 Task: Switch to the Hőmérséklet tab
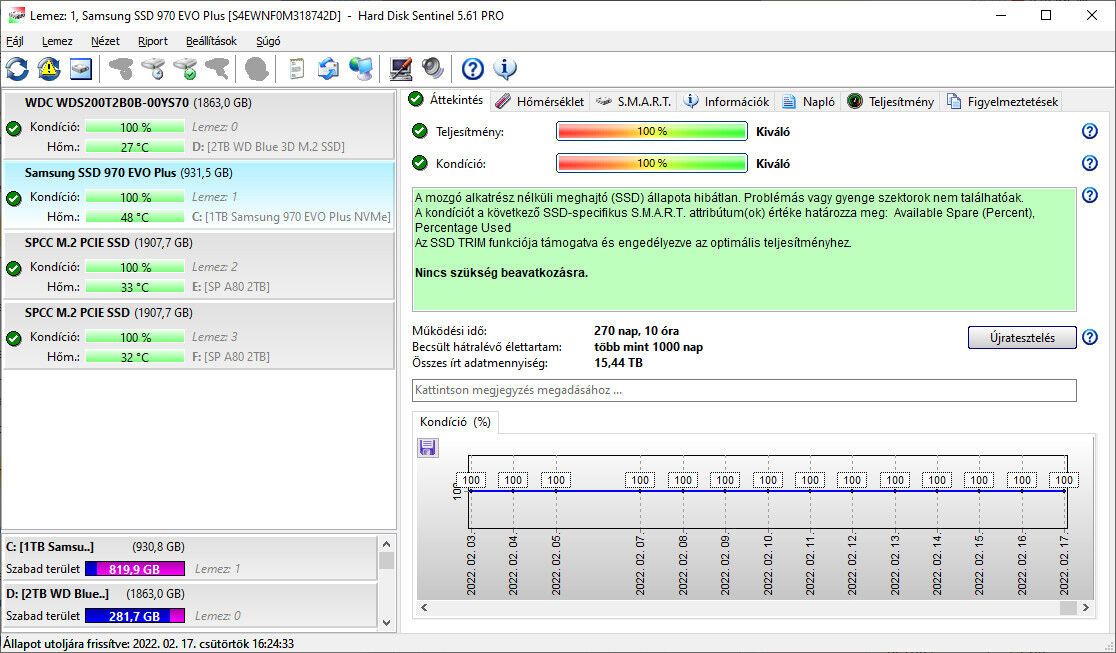tap(541, 102)
